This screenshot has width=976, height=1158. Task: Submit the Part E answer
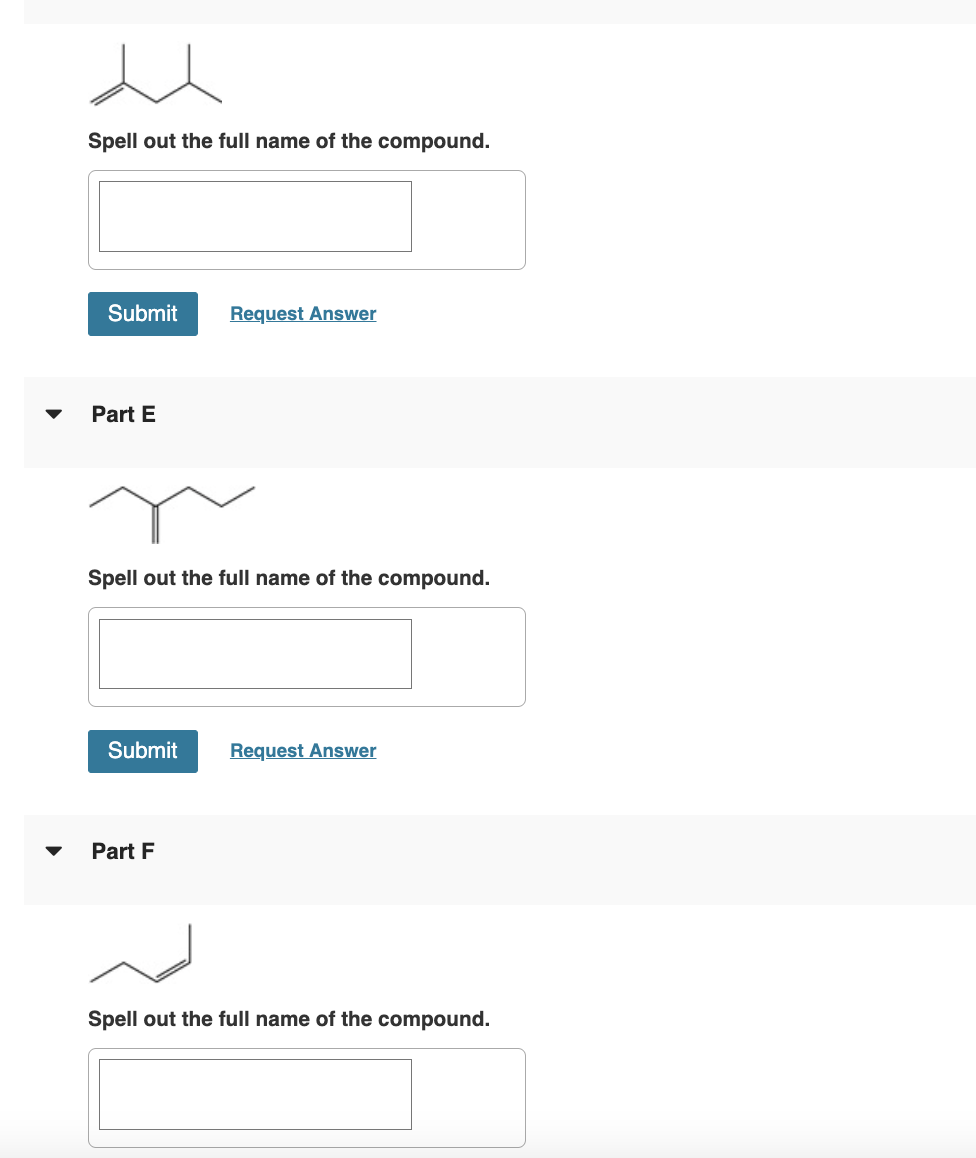(142, 750)
